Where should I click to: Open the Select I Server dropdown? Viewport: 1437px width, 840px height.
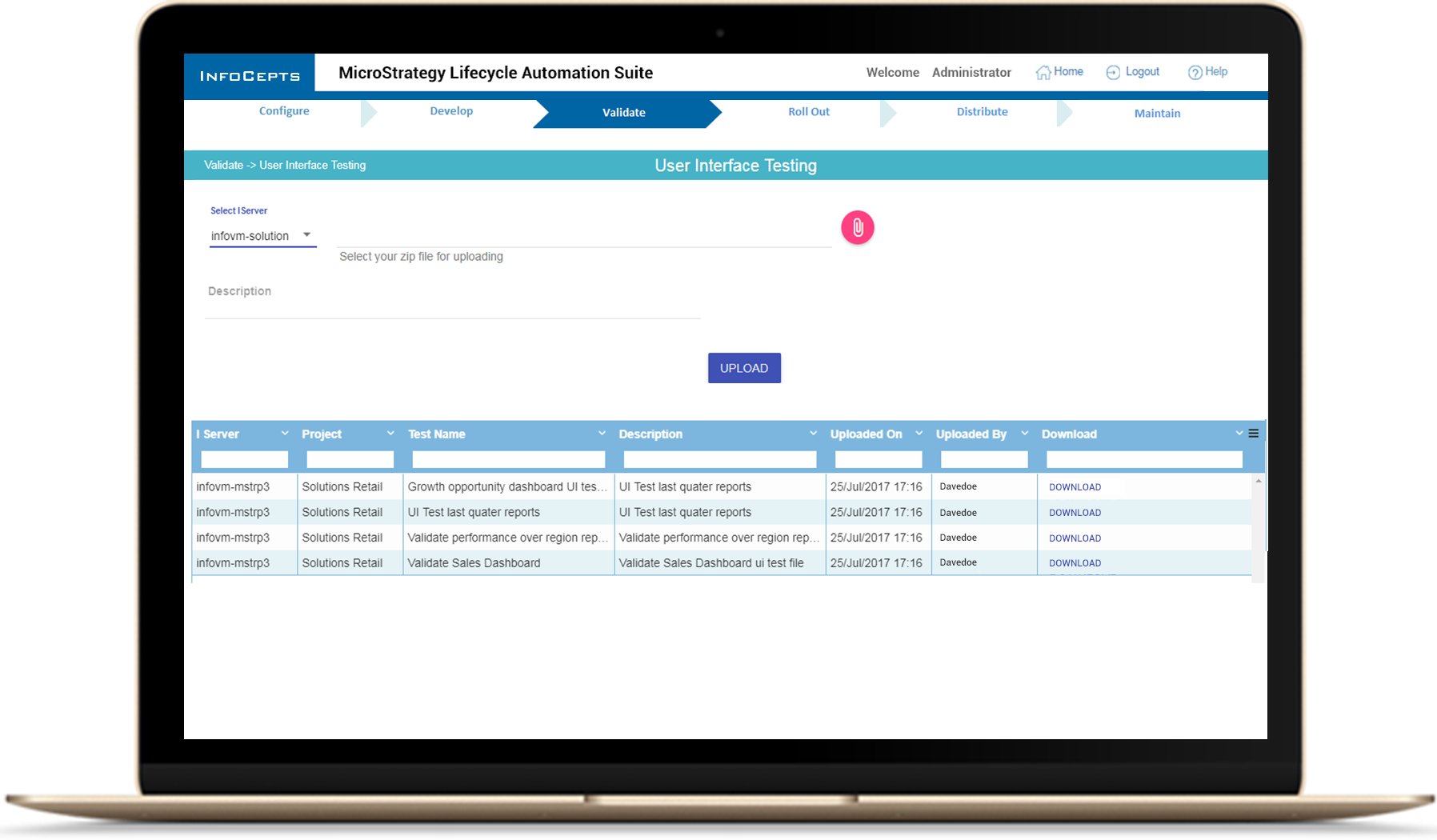262,236
